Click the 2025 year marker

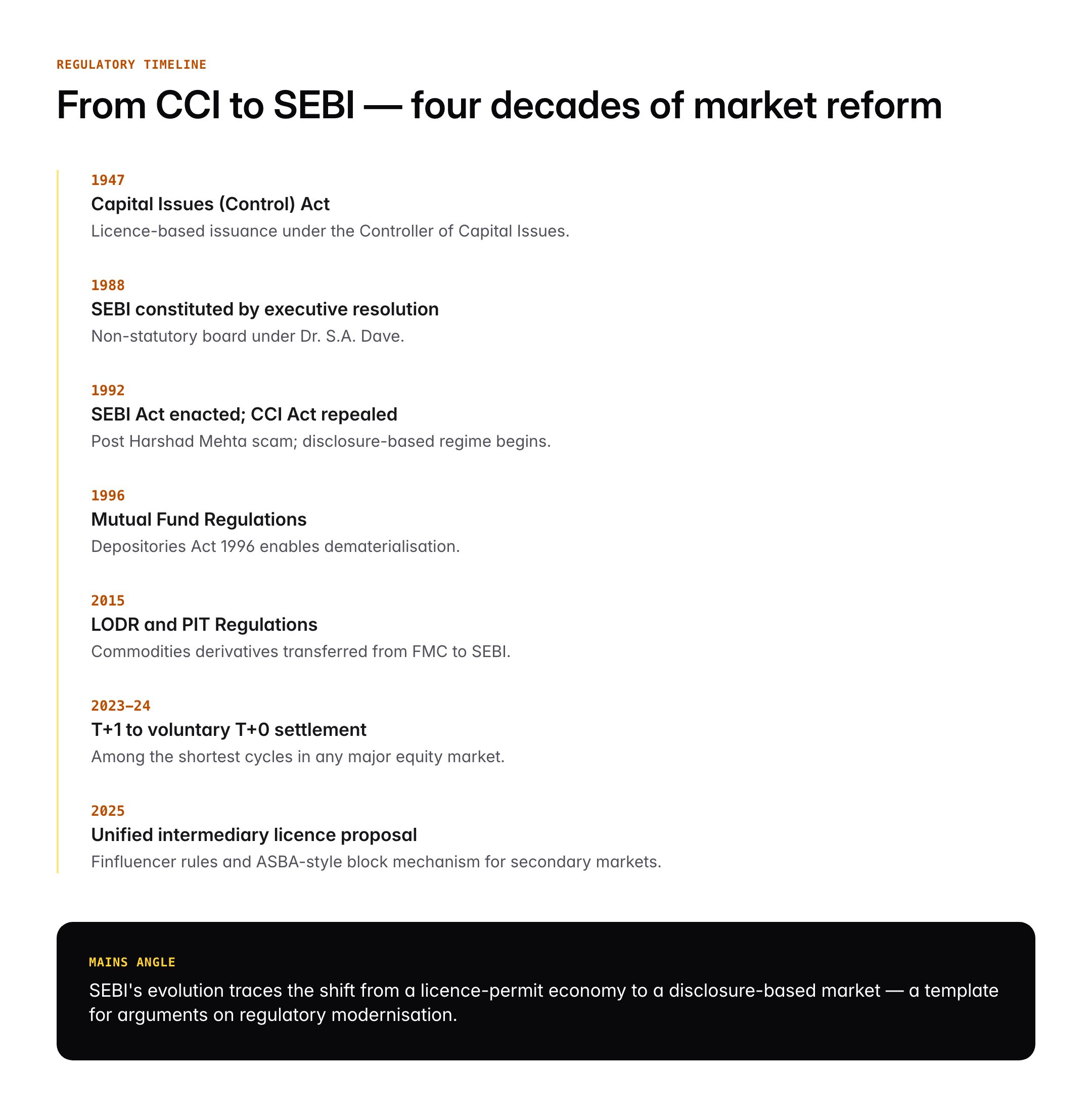pyautogui.click(x=108, y=811)
